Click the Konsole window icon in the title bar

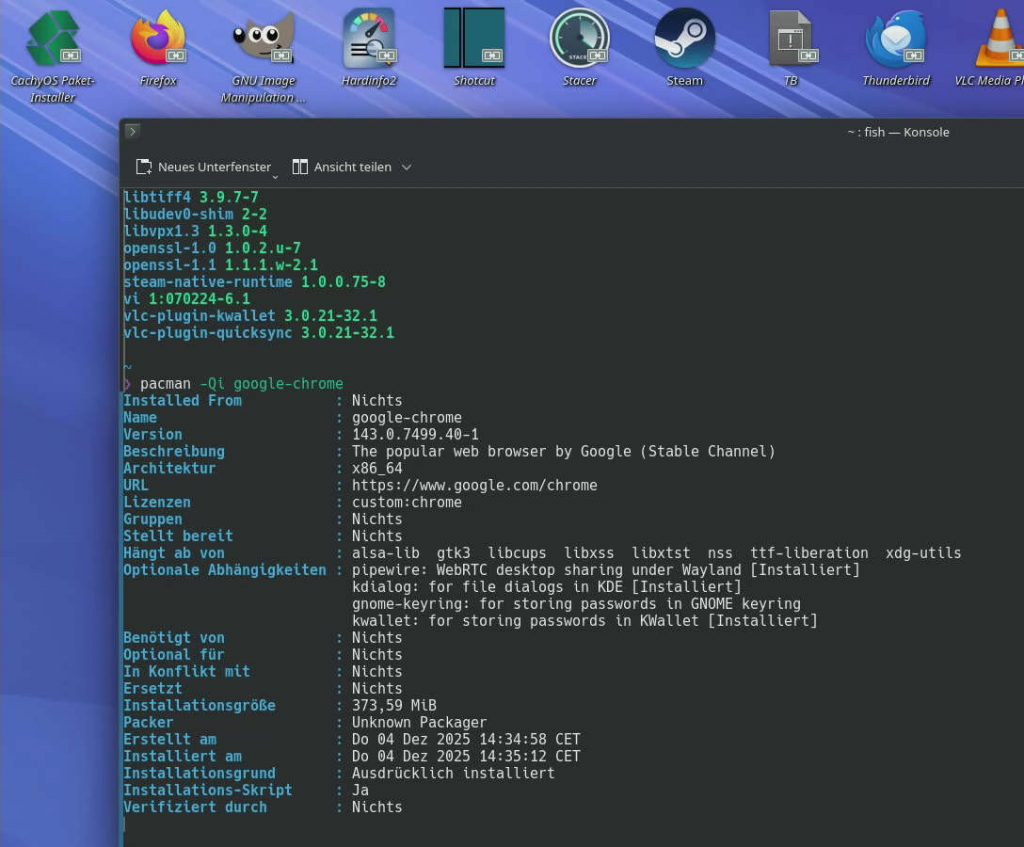(133, 131)
